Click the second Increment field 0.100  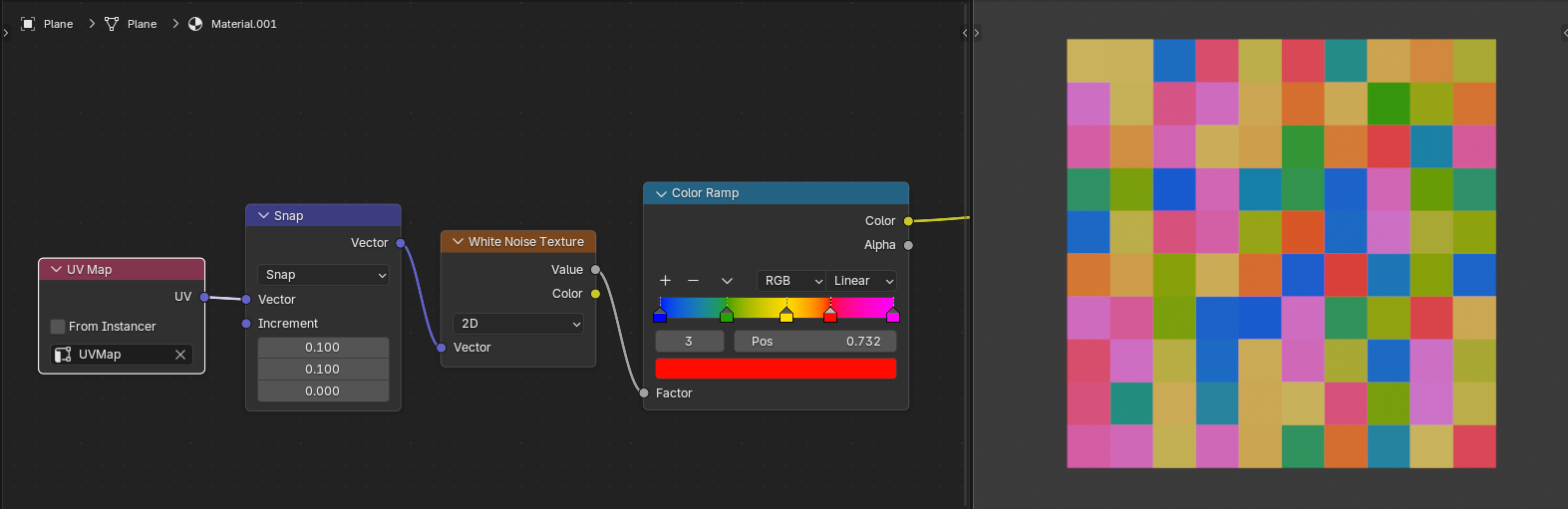pos(323,370)
